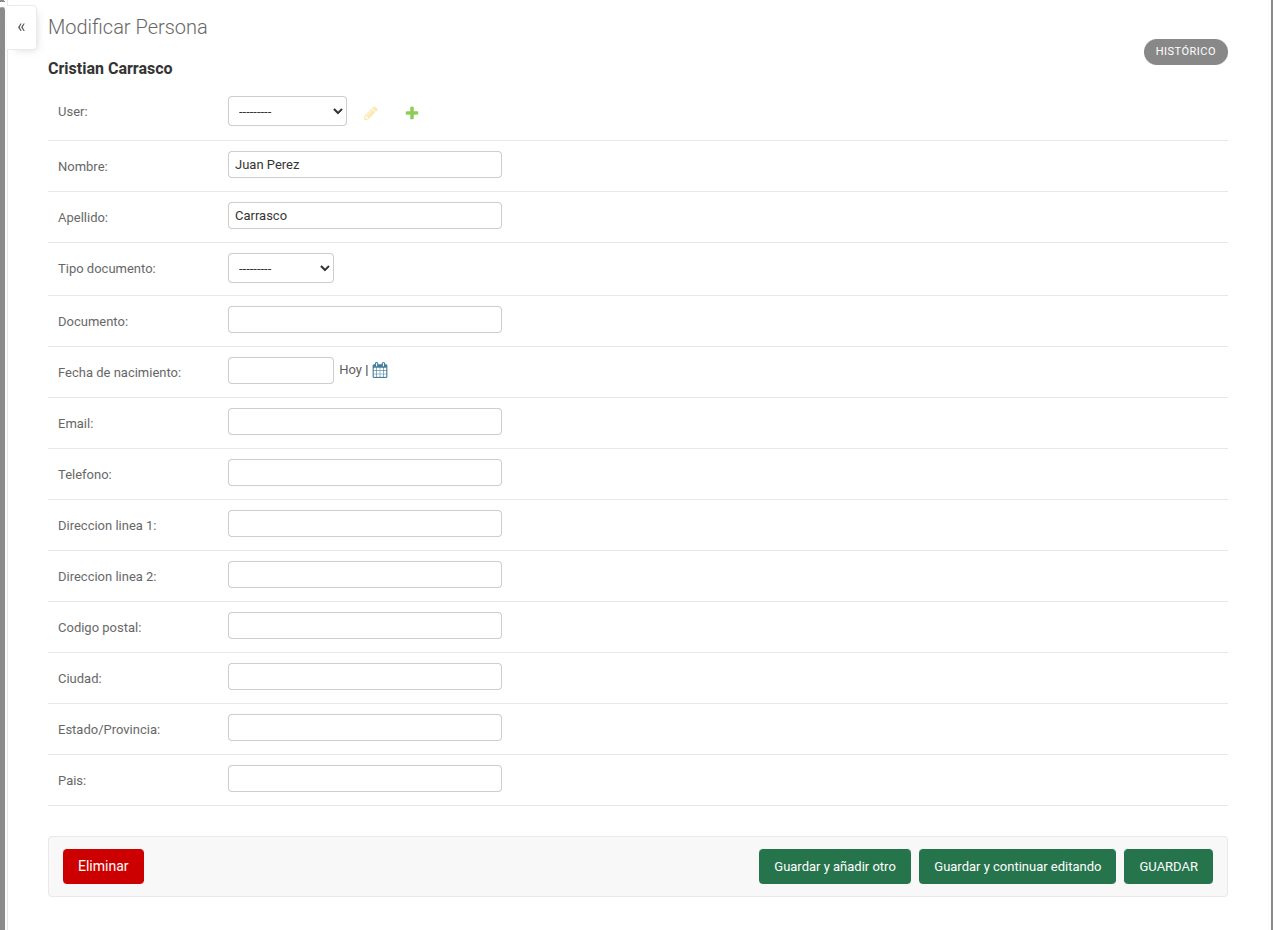Screen dimensions: 1273x930
Task: Click the pencil icon to edit selected user
Action: click(x=371, y=112)
